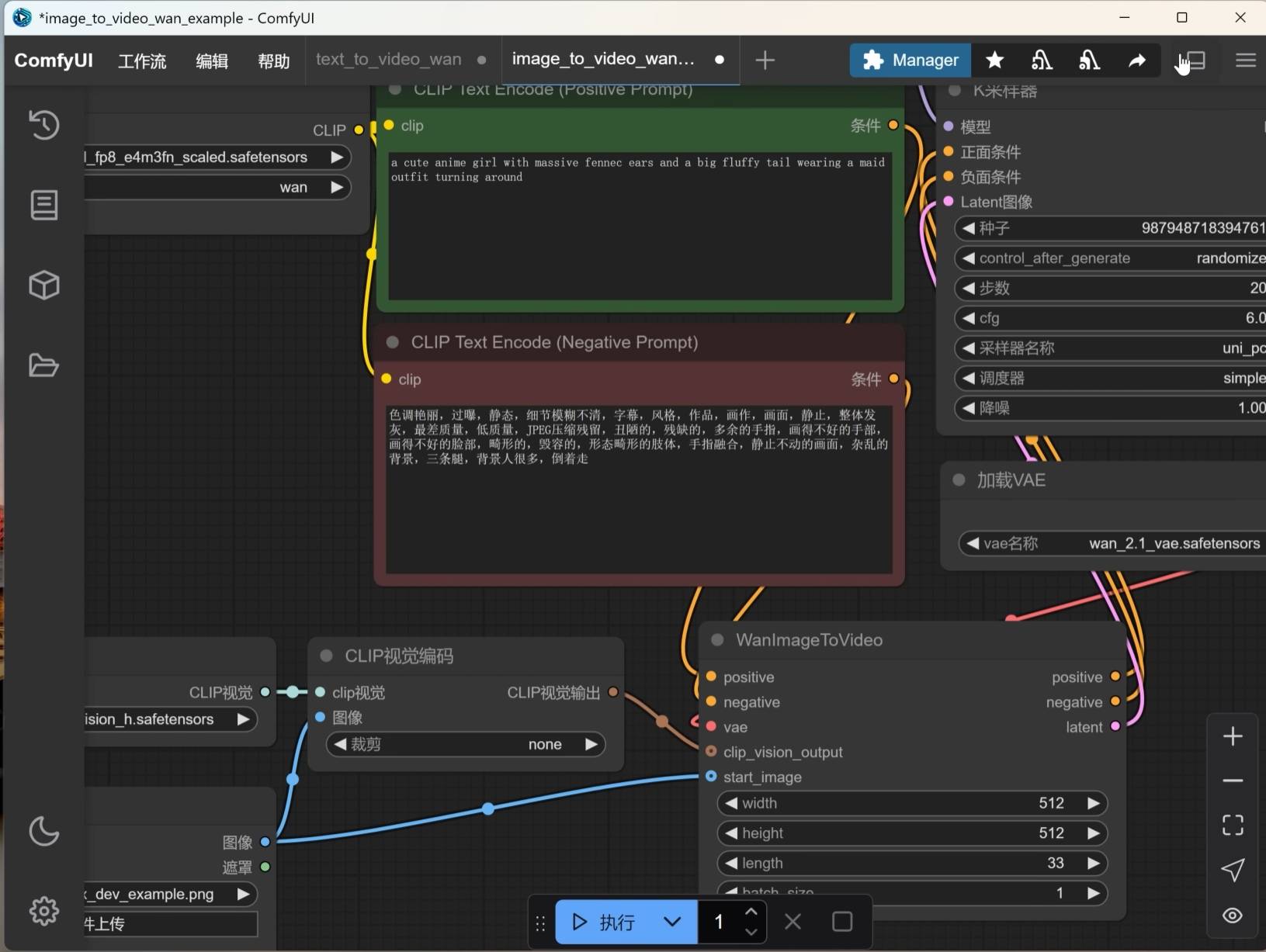The width and height of the screenshot is (1266, 952).
Task: Collapse Positive Prompt node dot
Action: point(394,90)
